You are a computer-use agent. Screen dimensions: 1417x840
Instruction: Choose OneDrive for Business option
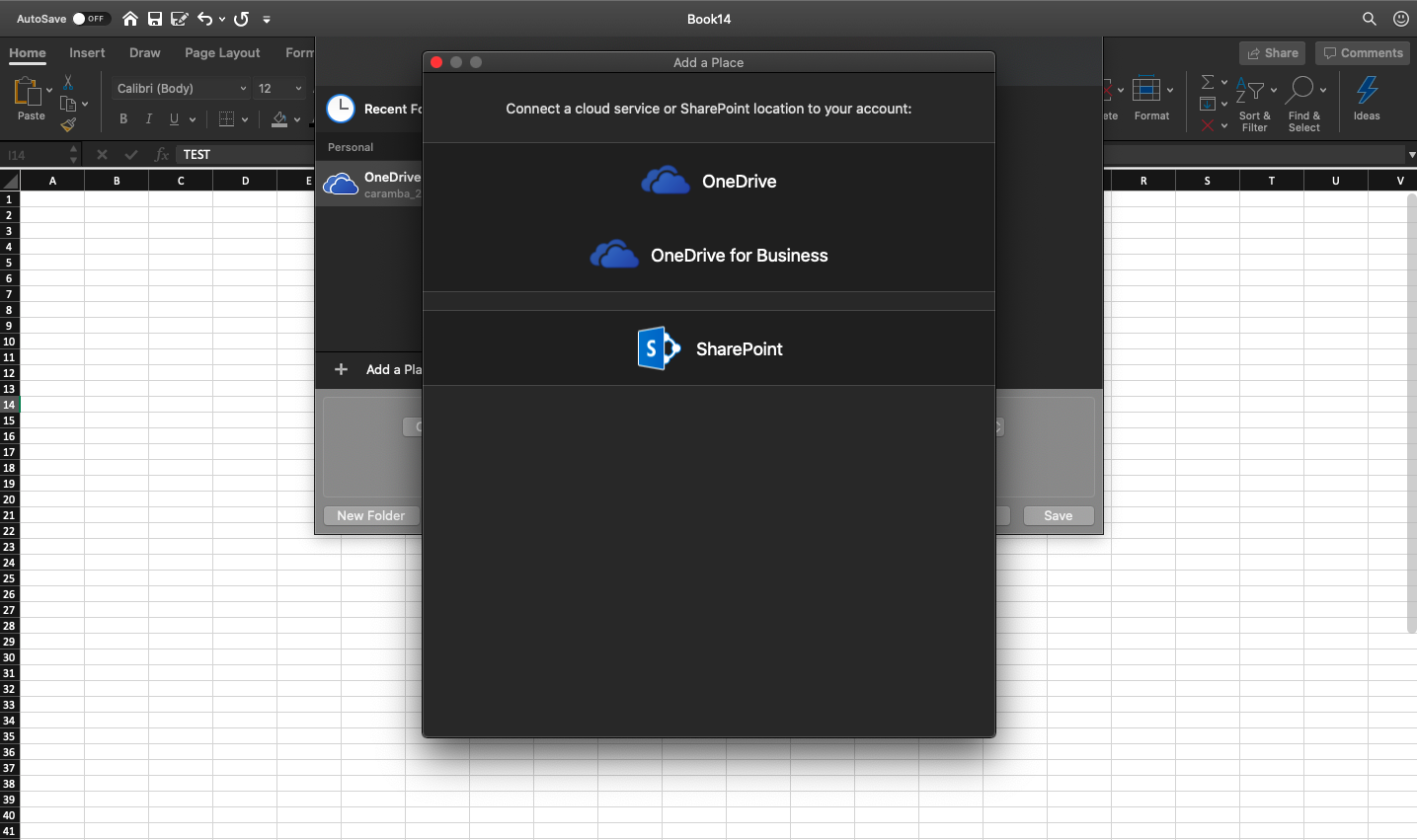[709, 255]
